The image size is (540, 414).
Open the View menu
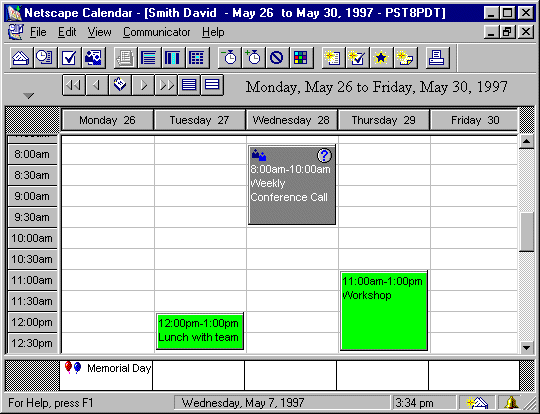pos(99,32)
